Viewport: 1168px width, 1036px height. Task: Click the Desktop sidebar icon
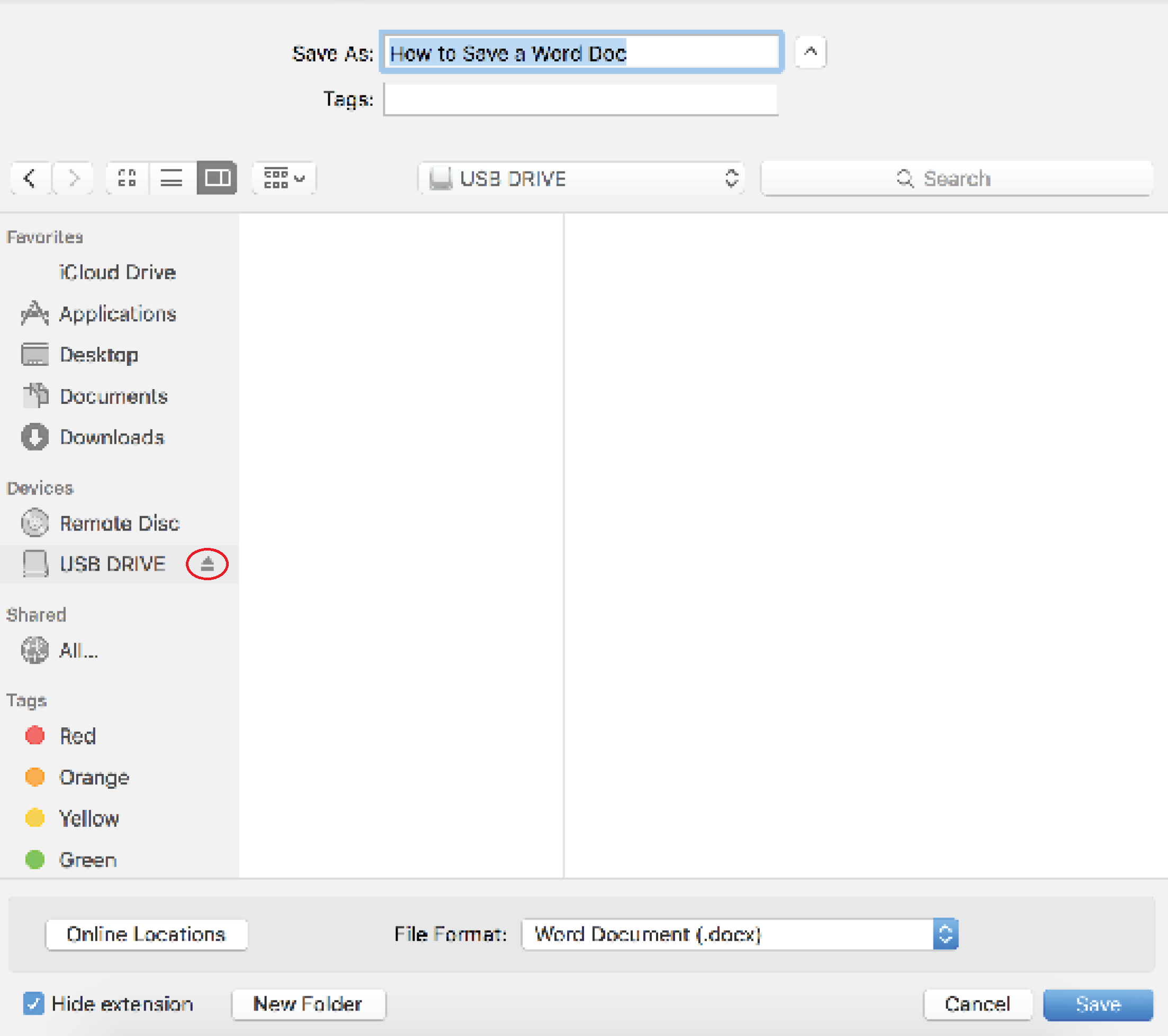tap(34, 354)
